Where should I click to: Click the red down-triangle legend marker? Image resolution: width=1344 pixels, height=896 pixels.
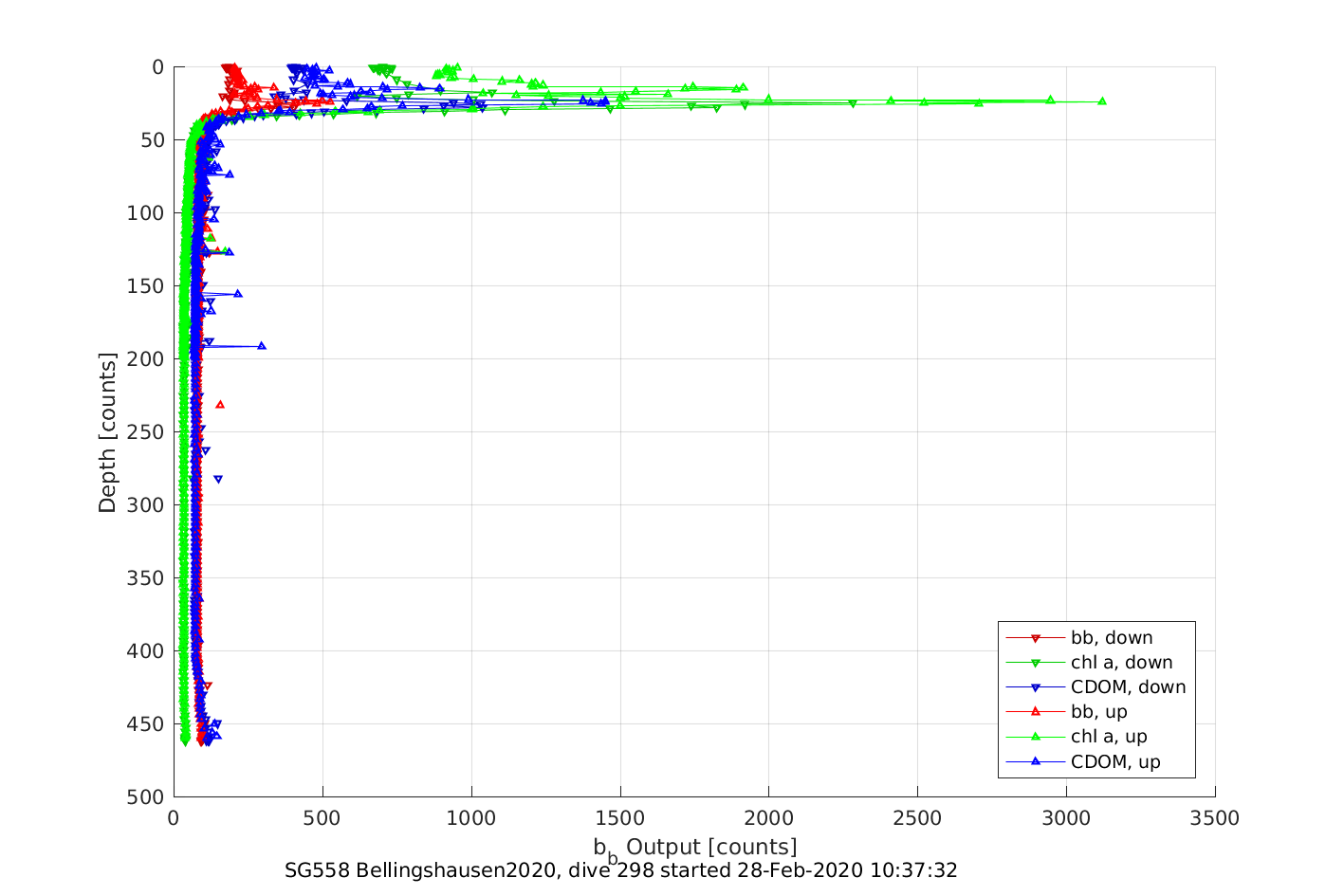click(x=1036, y=638)
